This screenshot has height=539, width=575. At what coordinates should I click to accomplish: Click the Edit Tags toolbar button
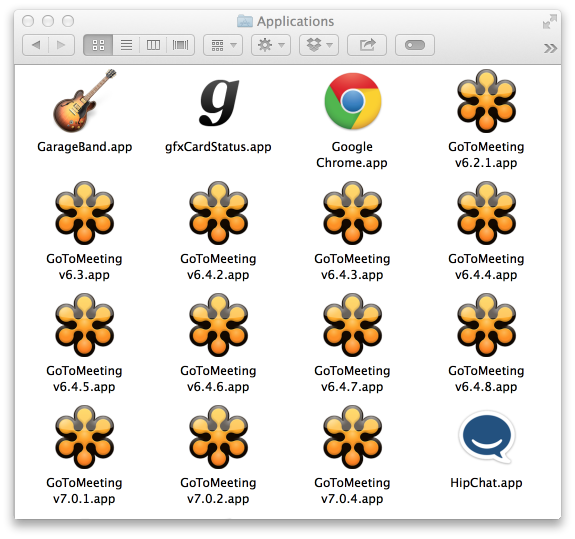pos(415,45)
